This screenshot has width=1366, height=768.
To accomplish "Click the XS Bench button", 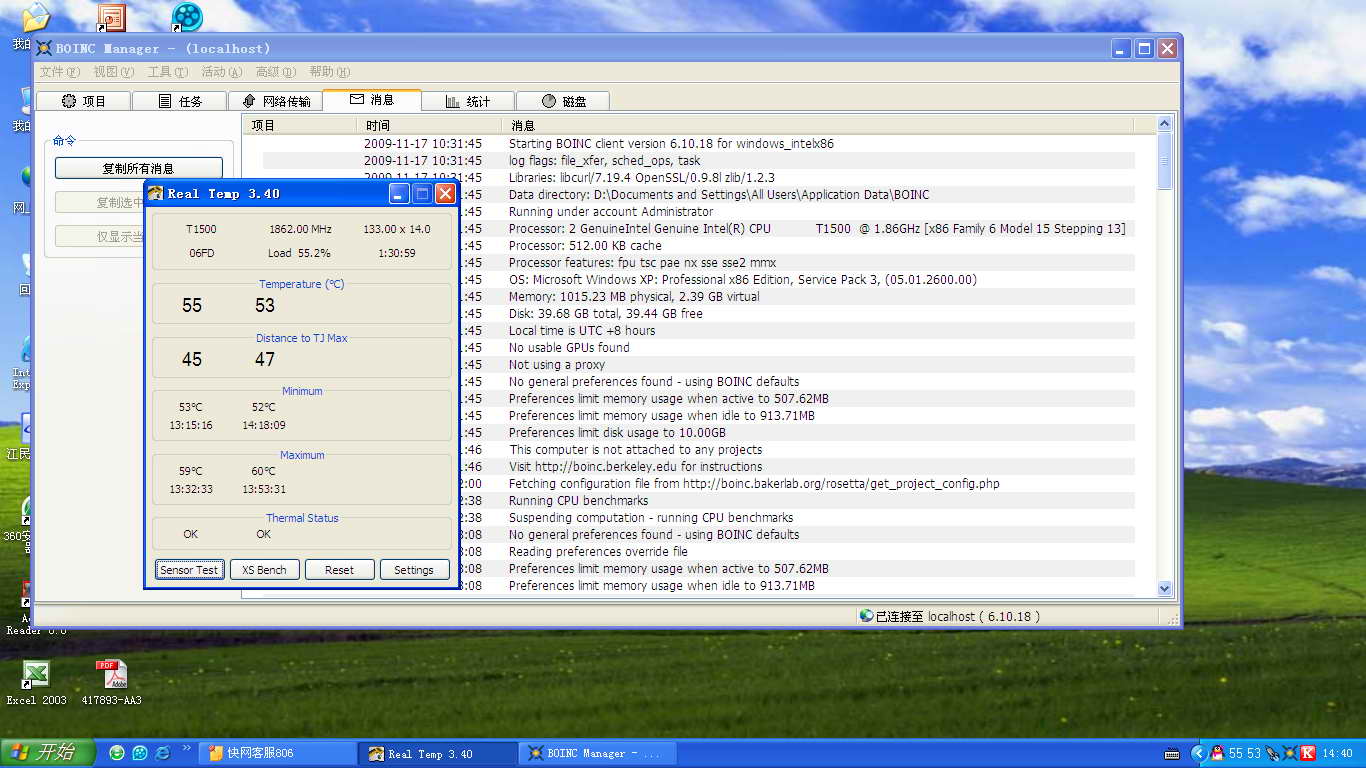I will 264,570.
